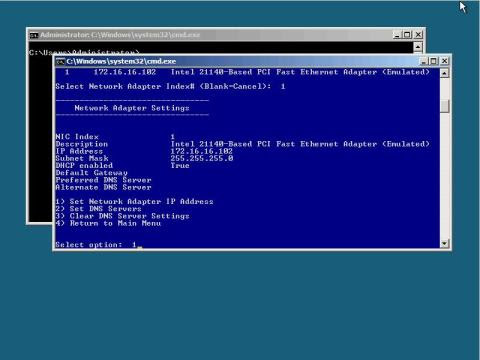Click option '2) Set DNS Servers'
The height and width of the screenshot is (360, 480).
click(x=98, y=209)
